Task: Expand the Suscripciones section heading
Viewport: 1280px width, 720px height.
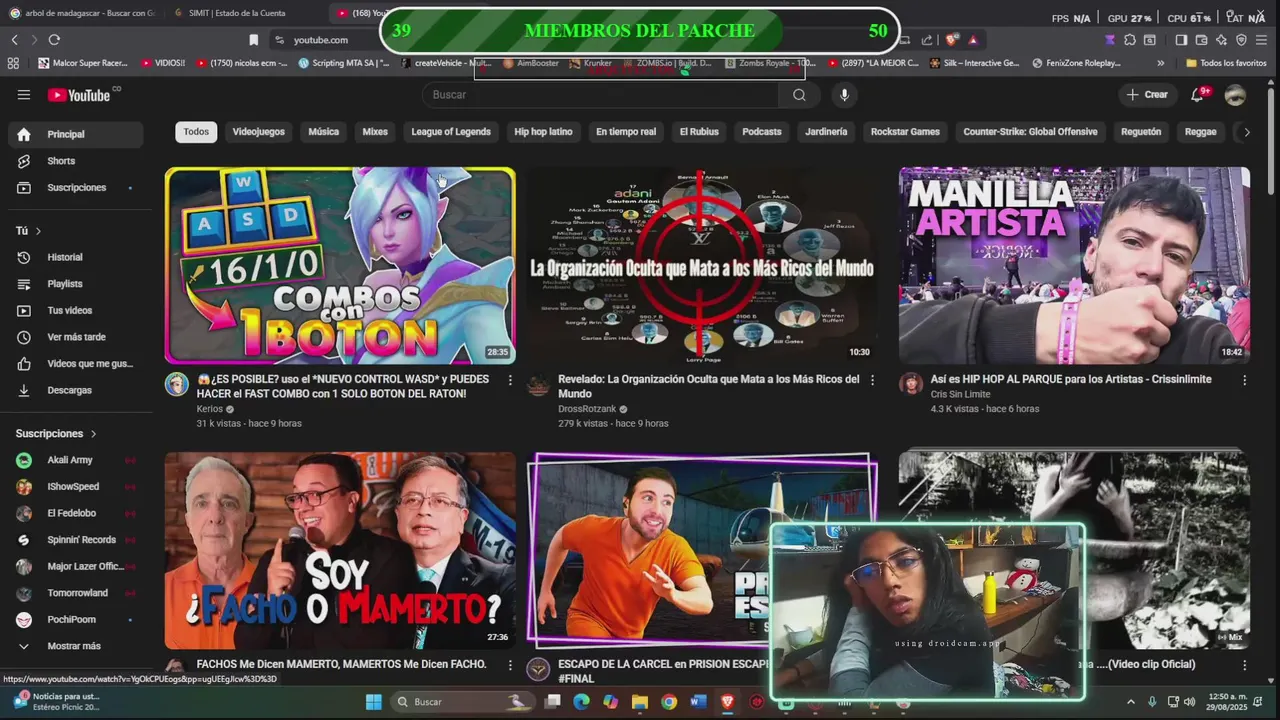Action: (x=56, y=434)
